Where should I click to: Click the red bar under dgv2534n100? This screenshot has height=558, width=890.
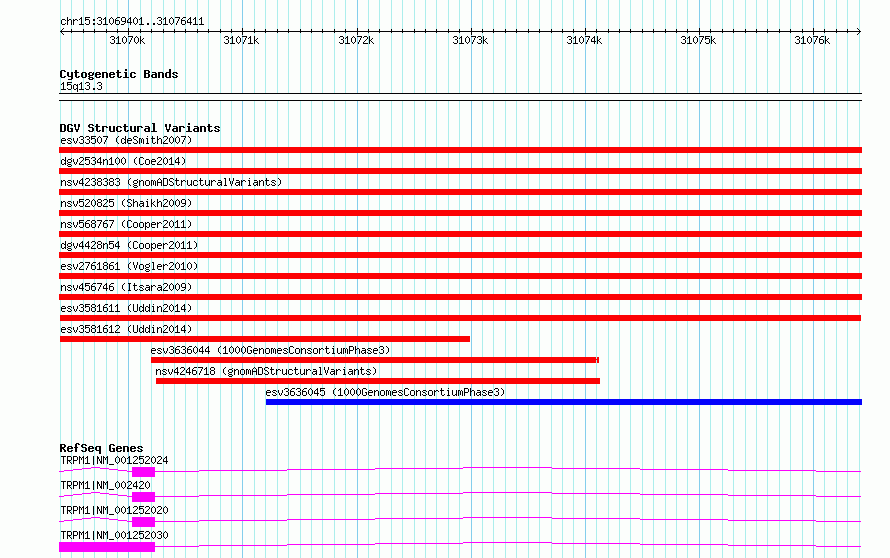coord(460,171)
